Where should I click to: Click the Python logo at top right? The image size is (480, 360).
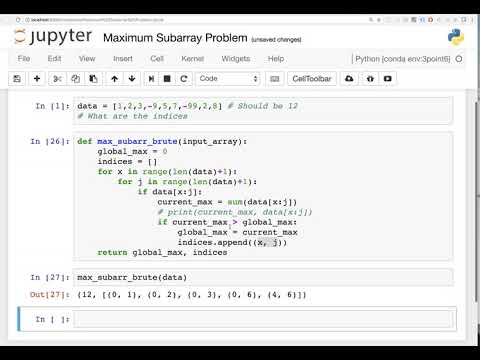[x=456, y=37]
